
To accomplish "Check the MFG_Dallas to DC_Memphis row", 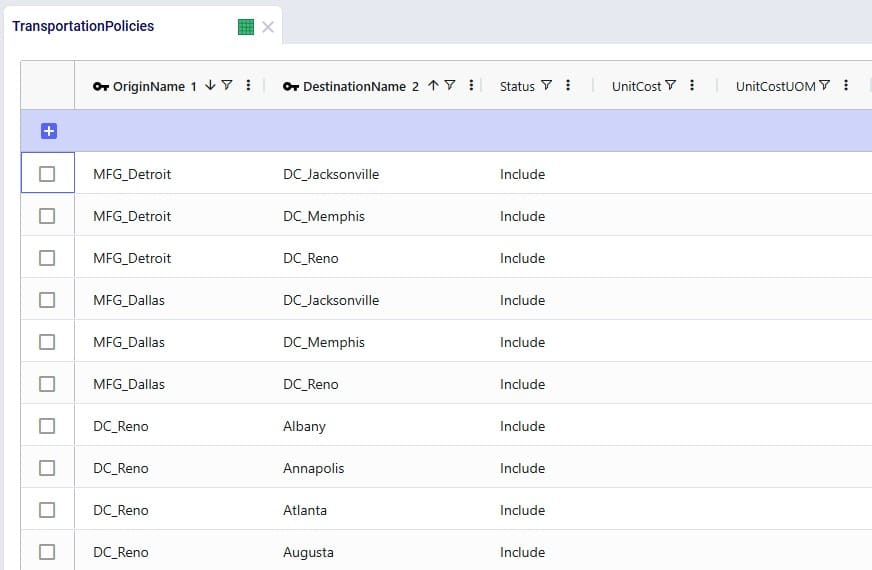I will point(47,342).
